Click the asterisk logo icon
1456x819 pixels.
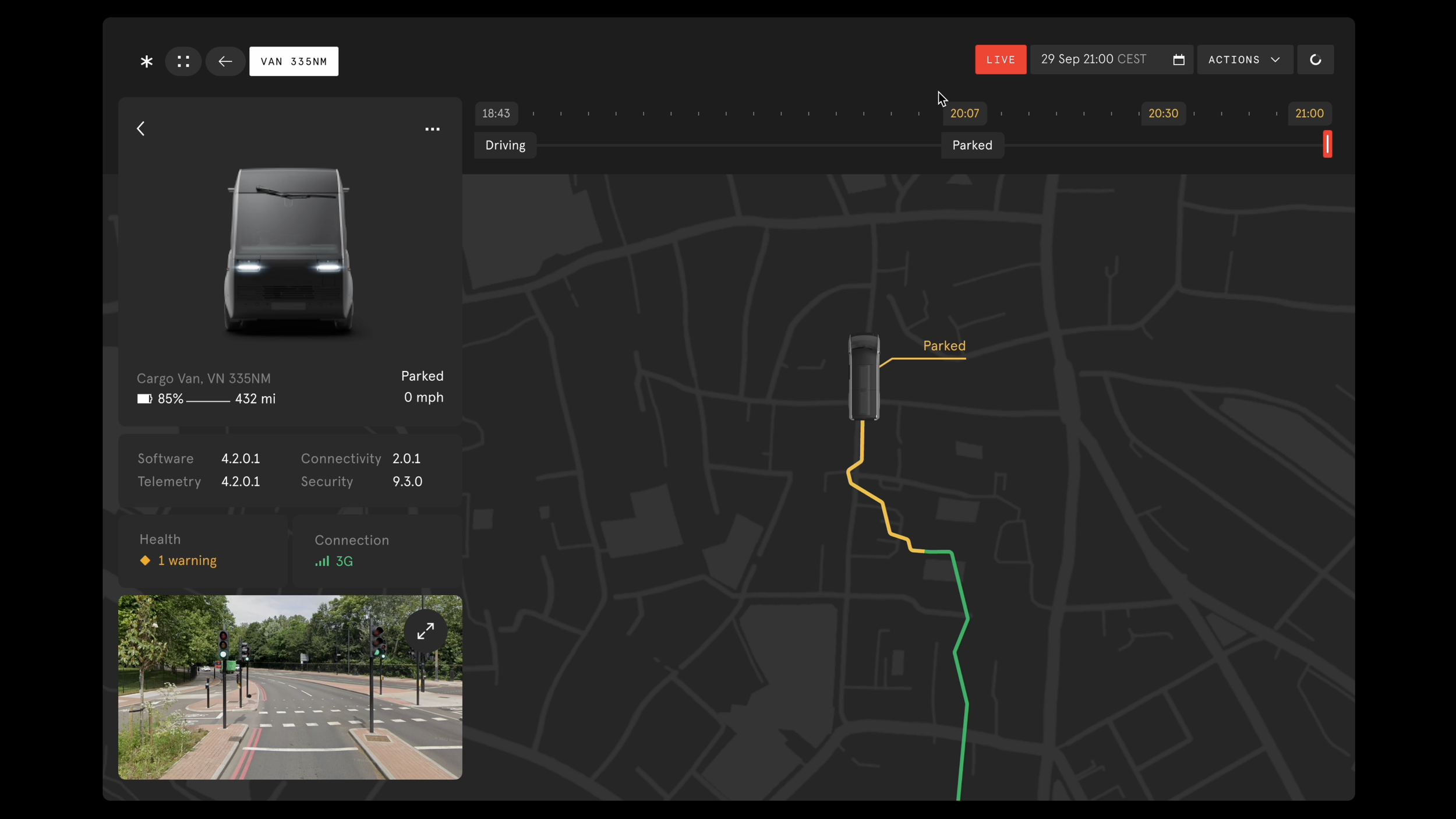click(146, 61)
